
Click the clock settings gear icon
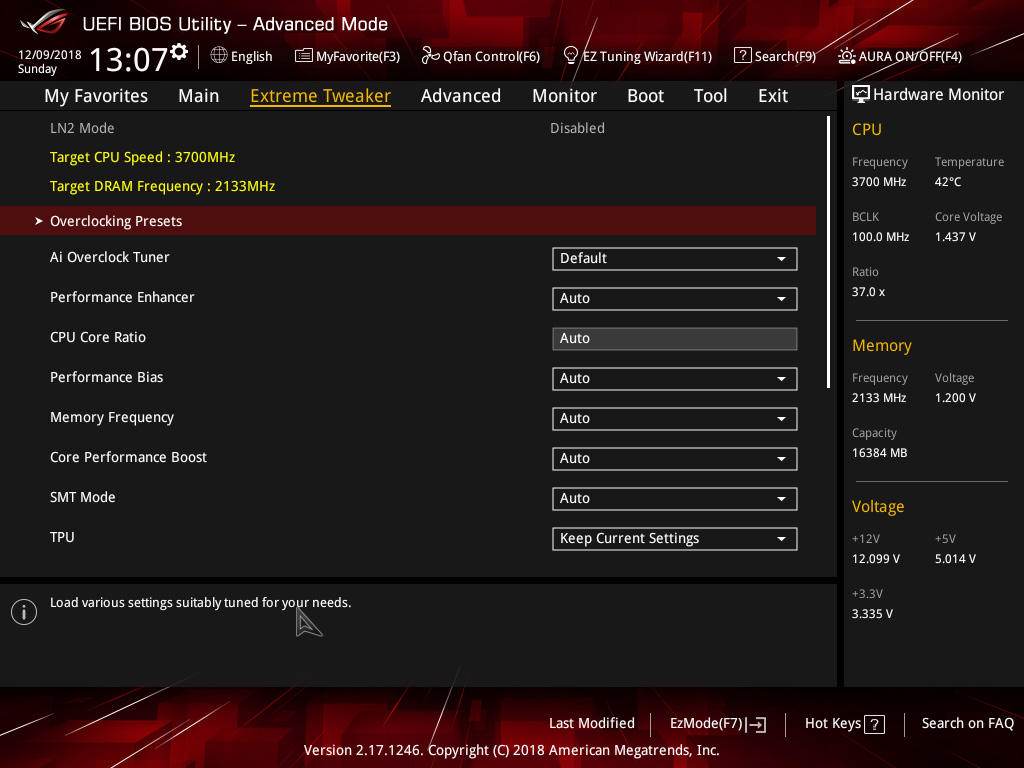pos(179,52)
